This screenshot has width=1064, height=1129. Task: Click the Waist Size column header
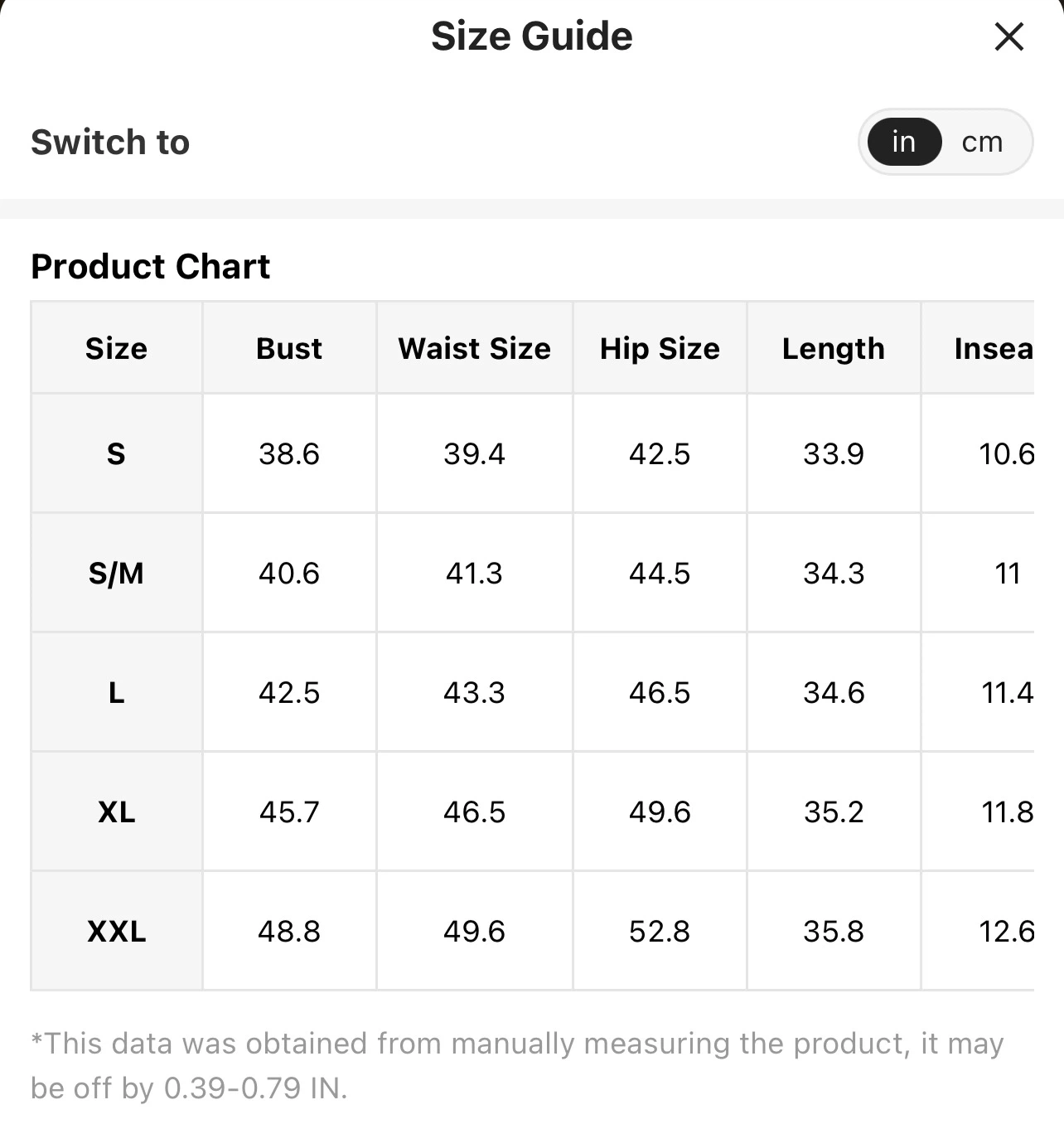(x=474, y=348)
